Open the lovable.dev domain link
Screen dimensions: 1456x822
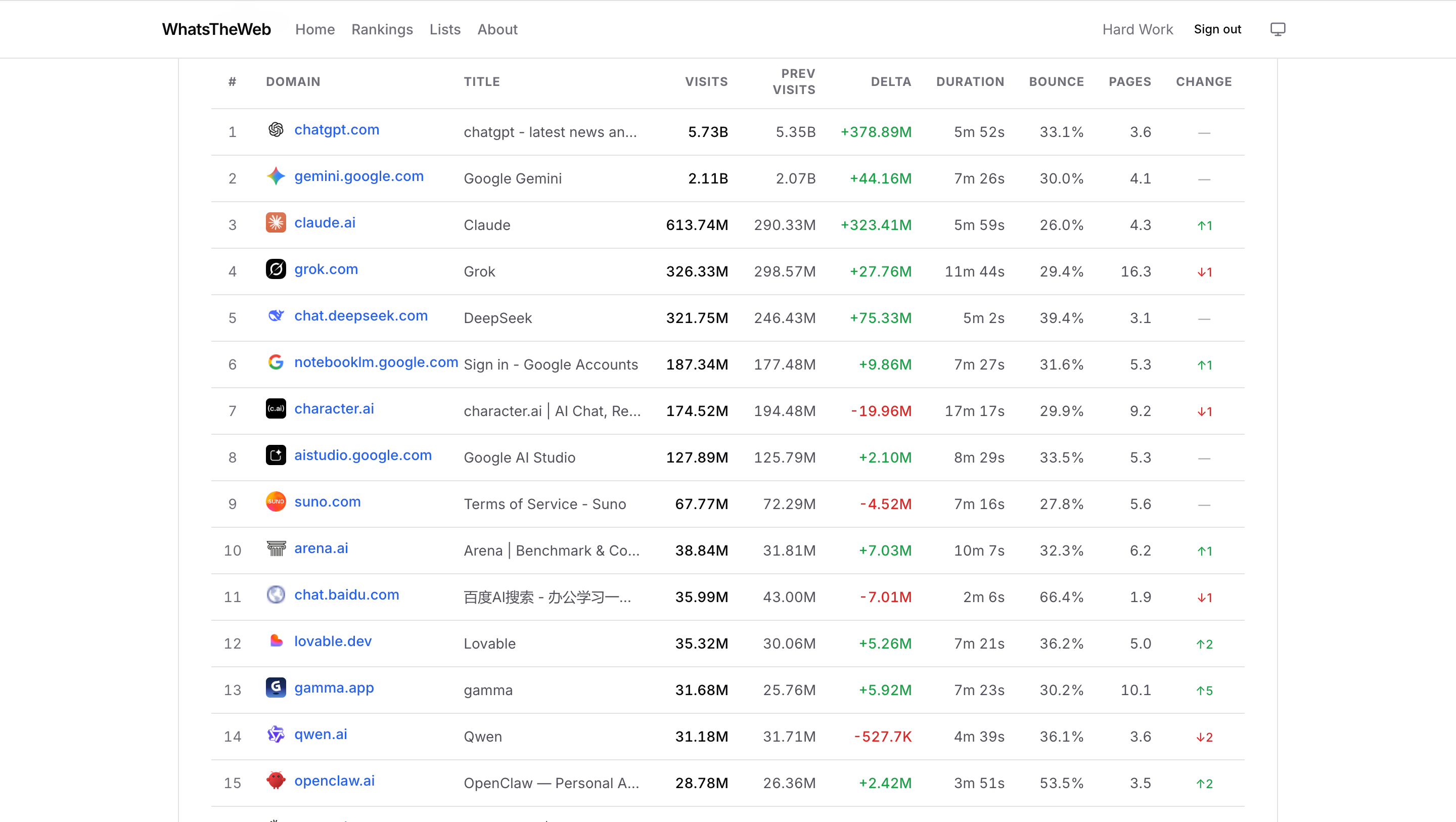click(333, 641)
